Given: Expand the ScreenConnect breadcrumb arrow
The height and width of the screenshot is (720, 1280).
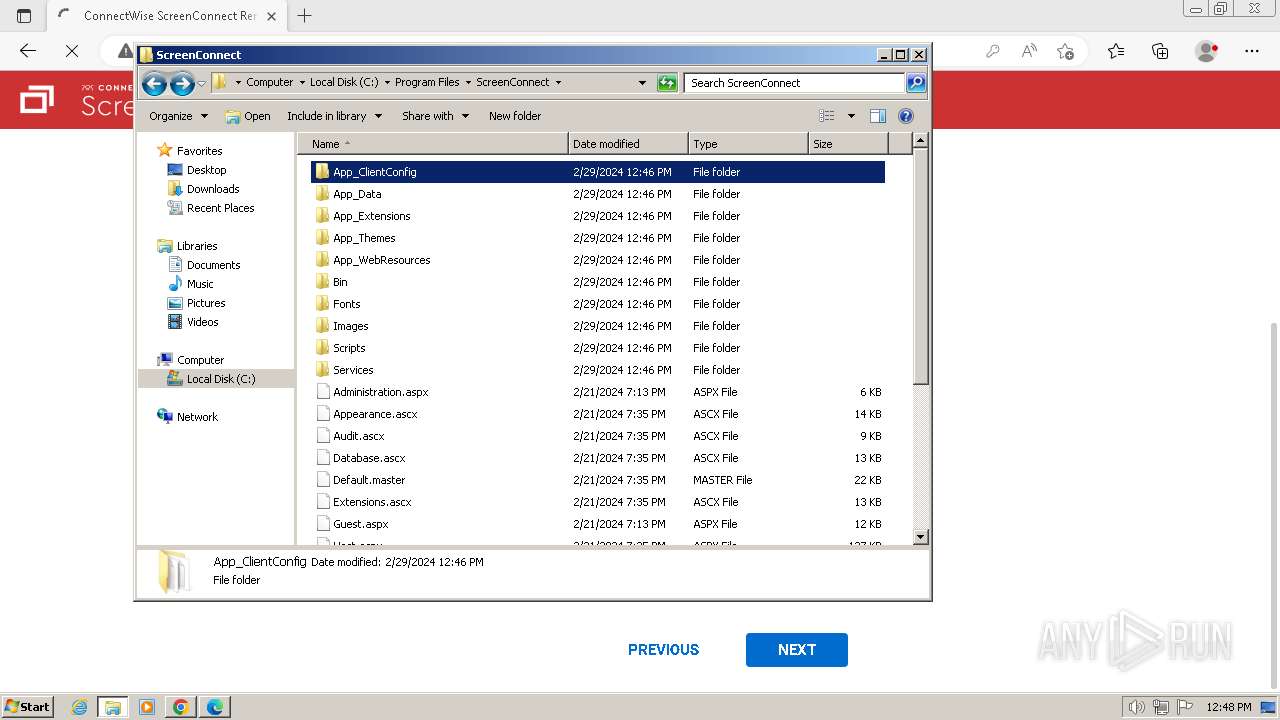Looking at the screenshot, I should tap(558, 83).
